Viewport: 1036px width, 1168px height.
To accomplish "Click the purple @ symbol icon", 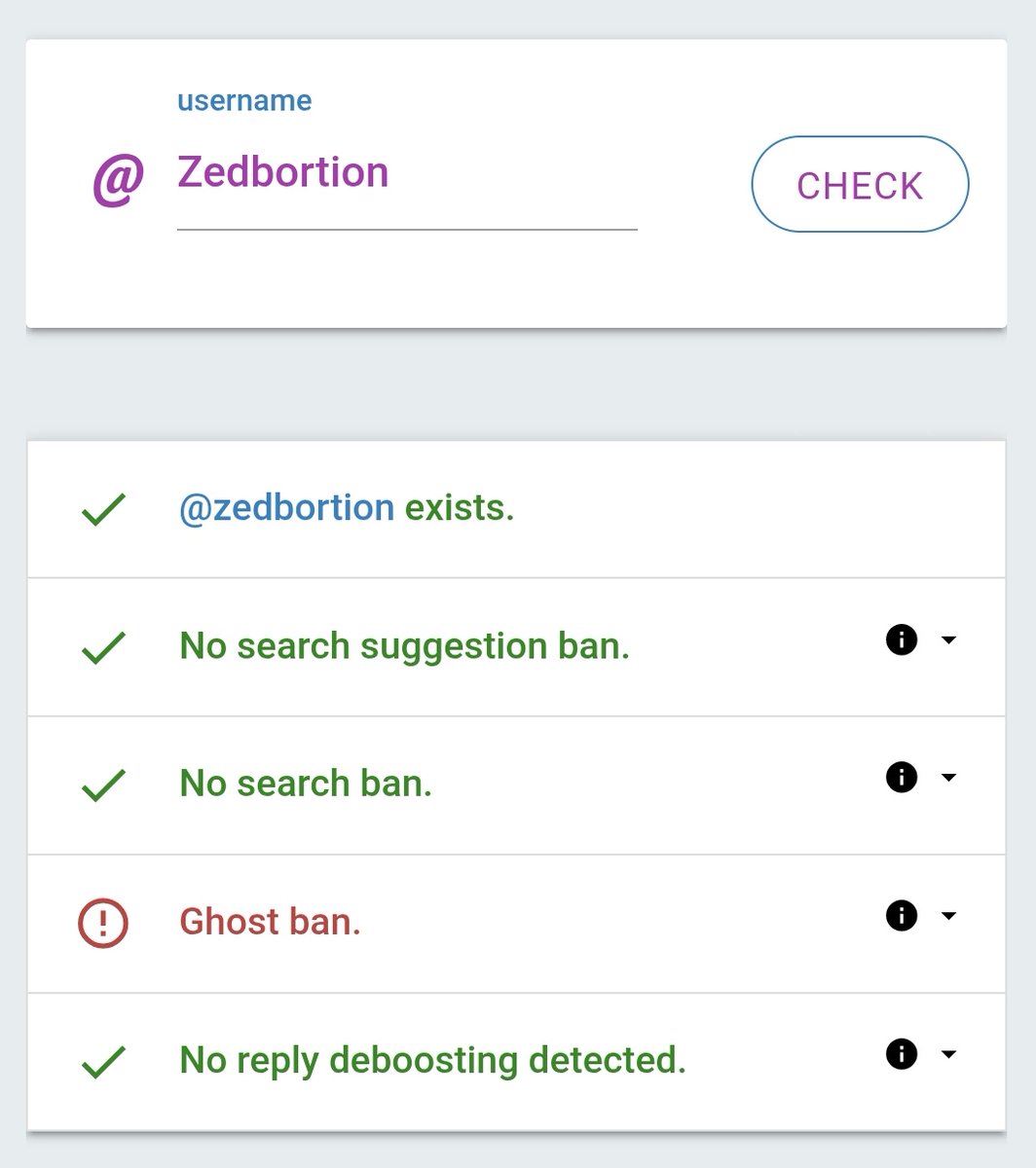I will [119, 180].
